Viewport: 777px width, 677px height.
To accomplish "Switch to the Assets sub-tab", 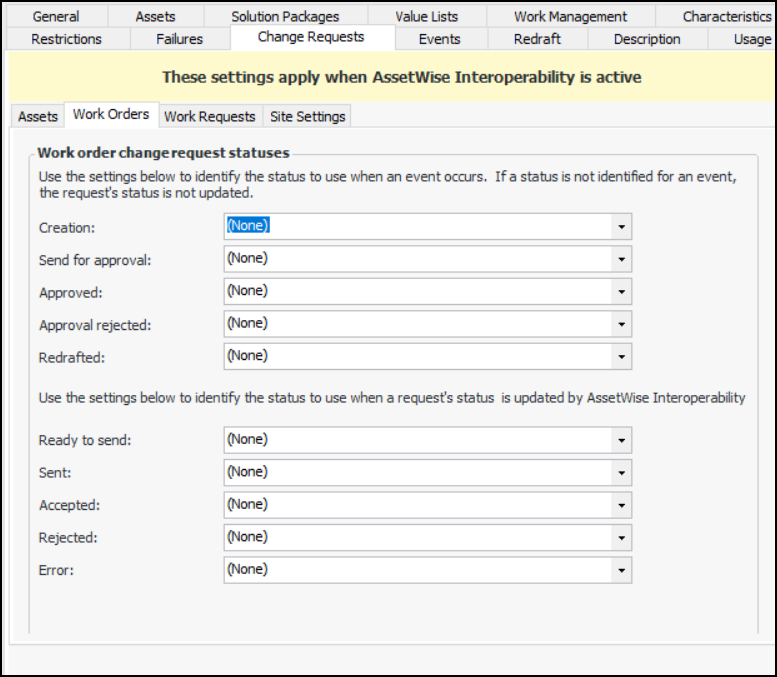I will click(38, 116).
